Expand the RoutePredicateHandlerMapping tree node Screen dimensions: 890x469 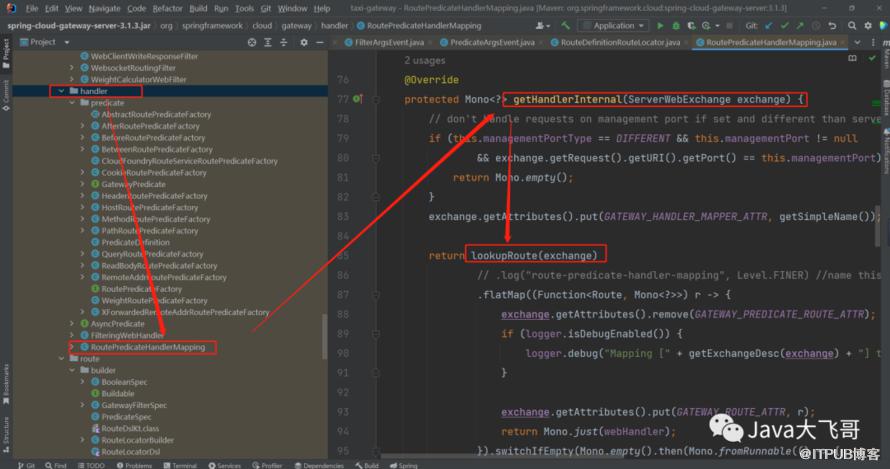70,347
